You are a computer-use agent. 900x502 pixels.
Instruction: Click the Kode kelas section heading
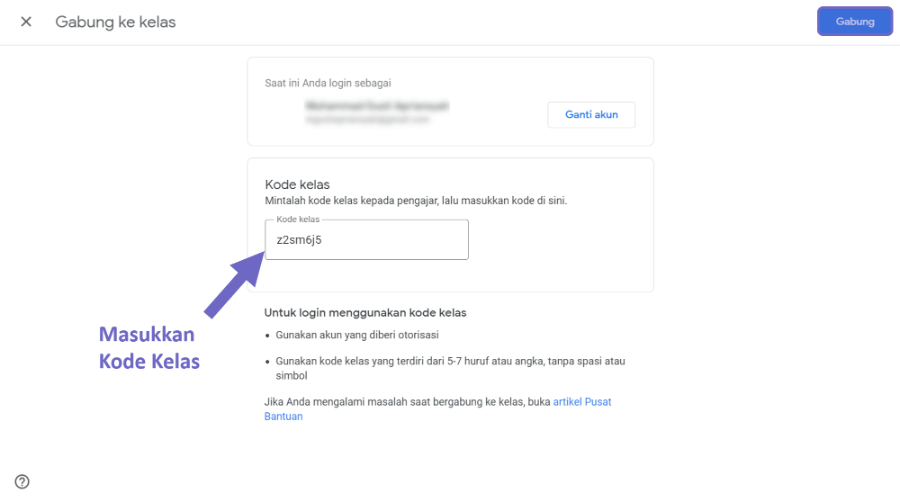click(x=297, y=185)
